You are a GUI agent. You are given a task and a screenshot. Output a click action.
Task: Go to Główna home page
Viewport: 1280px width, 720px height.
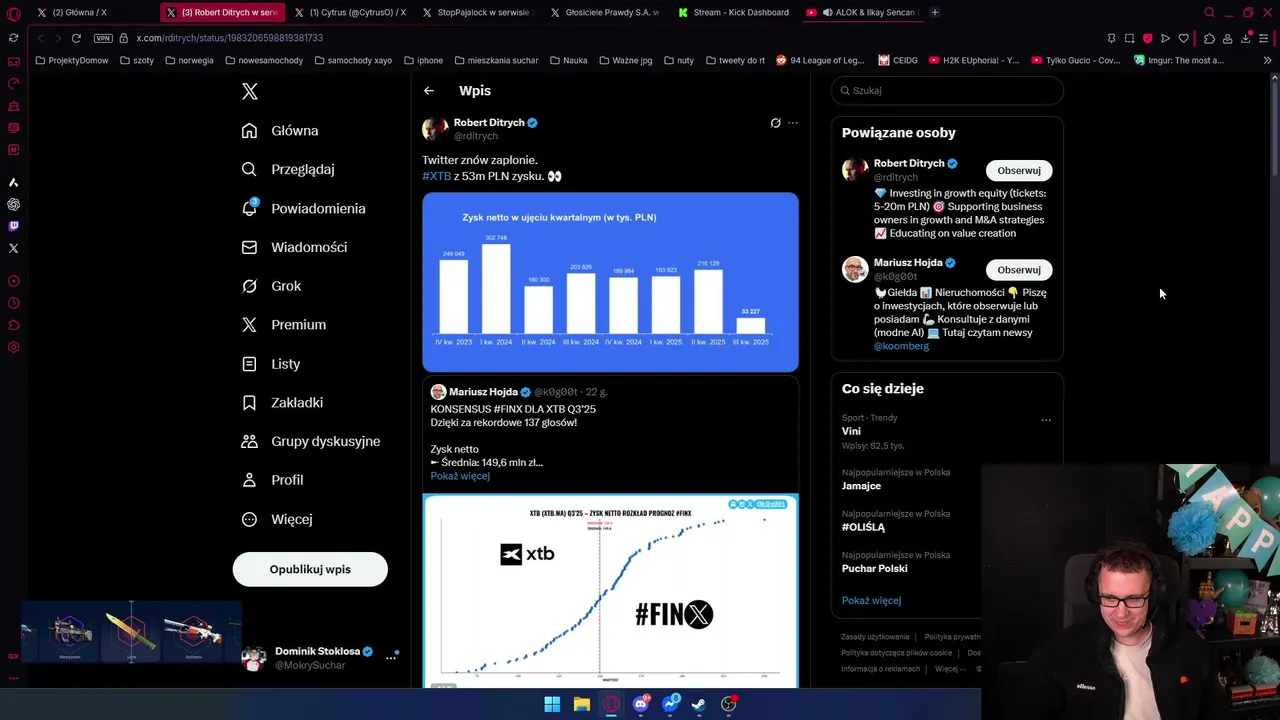click(x=281, y=131)
